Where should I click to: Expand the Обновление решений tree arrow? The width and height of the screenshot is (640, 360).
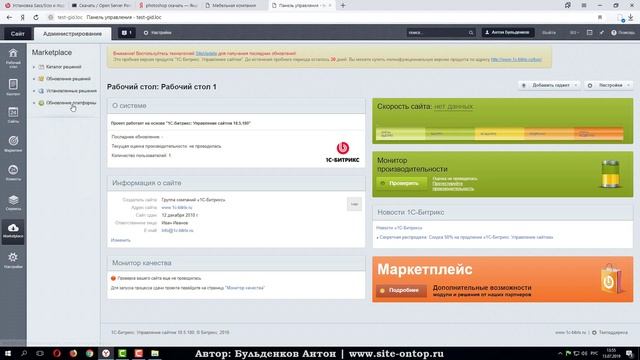point(34,79)
